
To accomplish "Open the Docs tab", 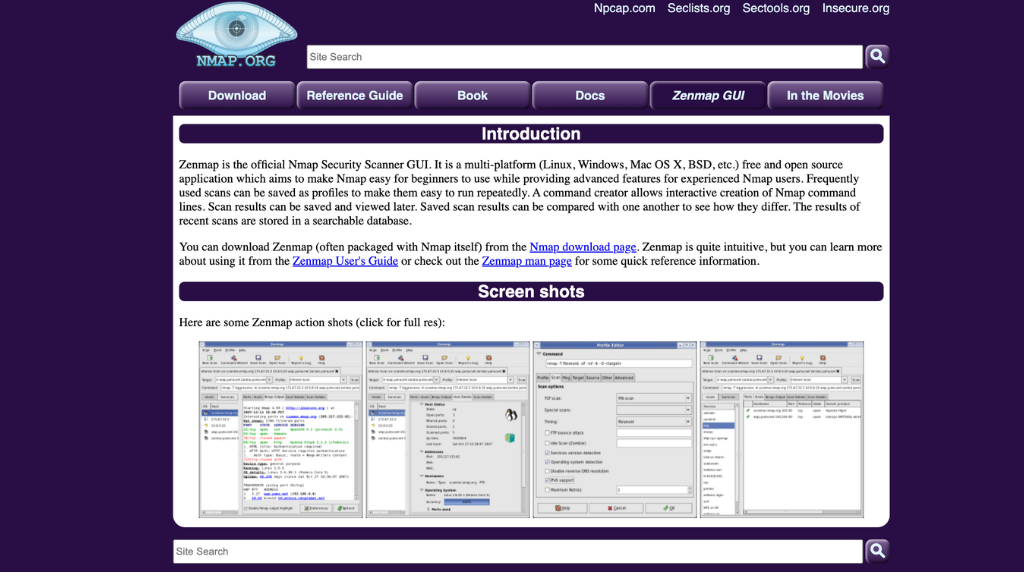I will 590,95.
